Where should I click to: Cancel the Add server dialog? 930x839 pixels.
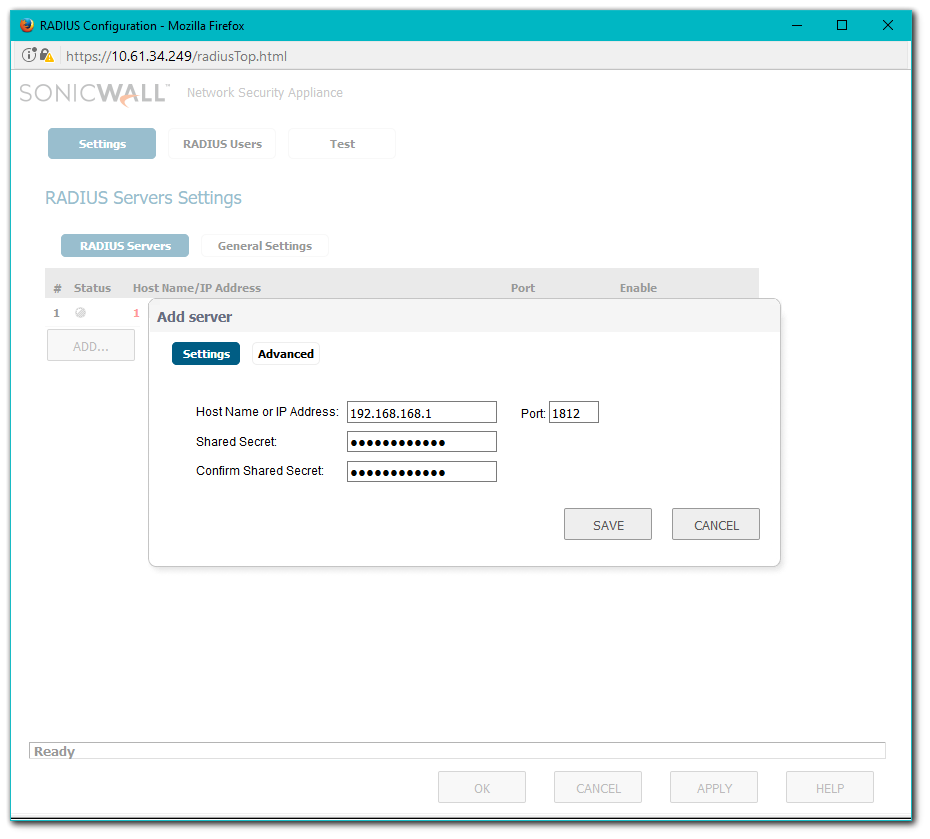pos(716,525)
